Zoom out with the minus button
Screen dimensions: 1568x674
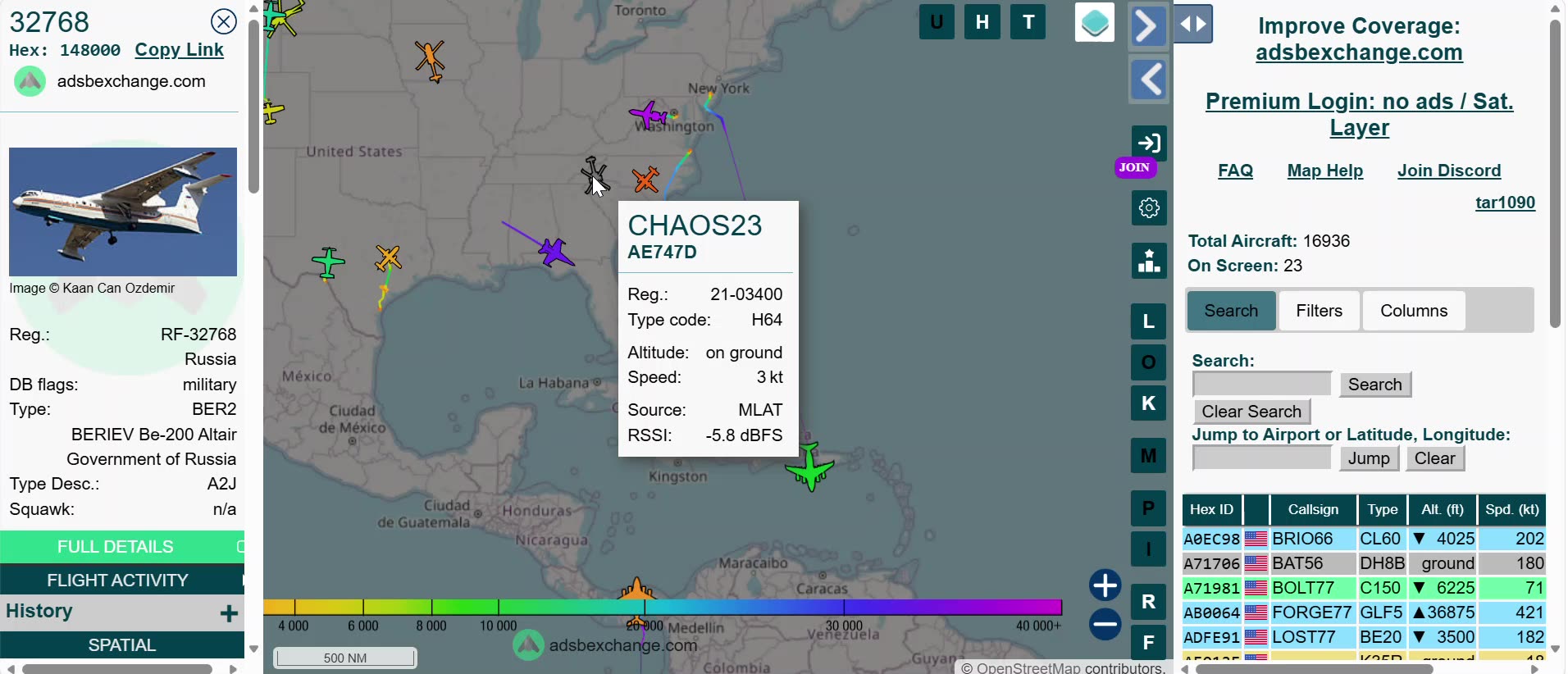tap(1105, 624)
